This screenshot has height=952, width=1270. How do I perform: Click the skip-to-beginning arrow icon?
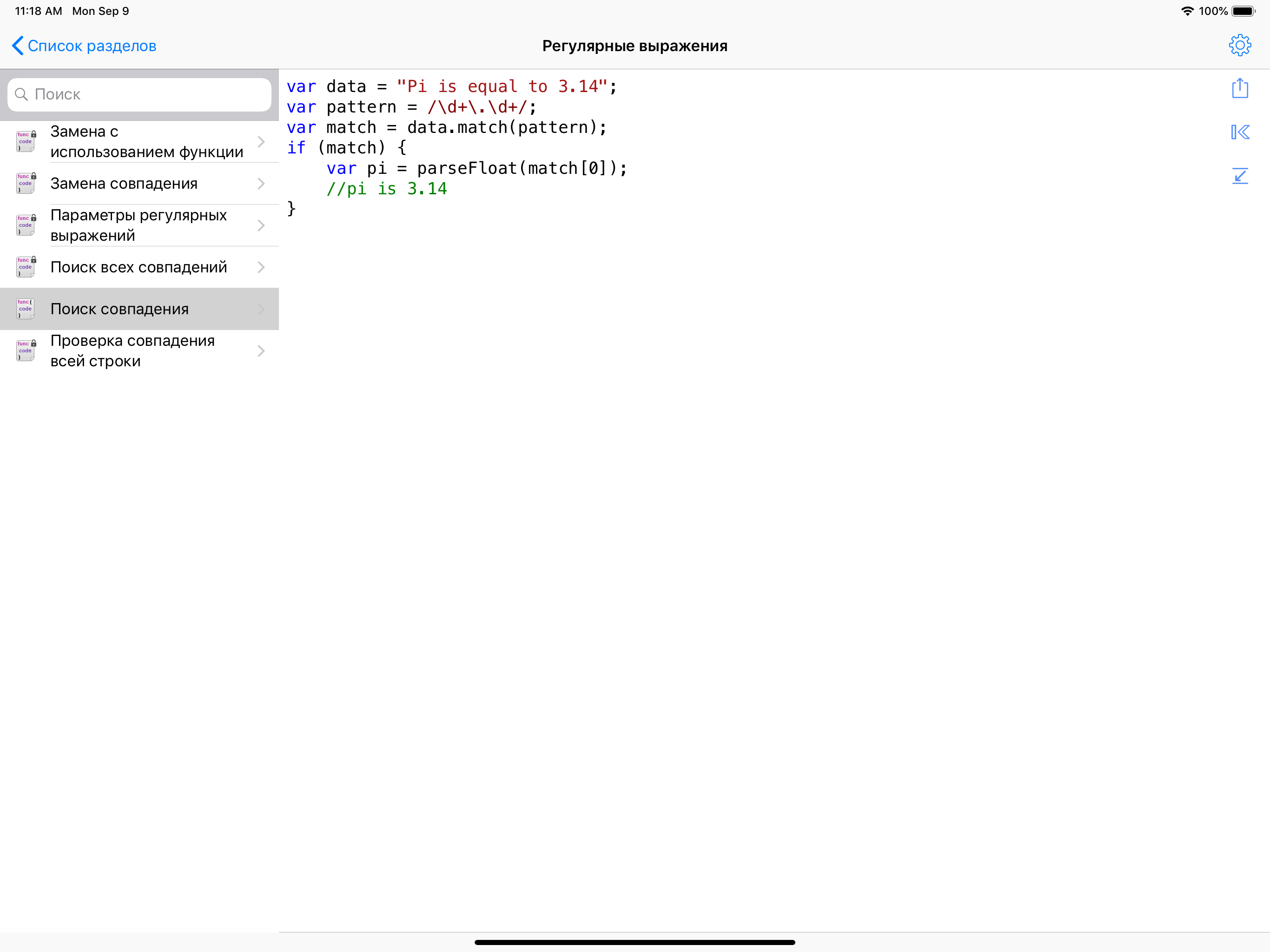1240,132
